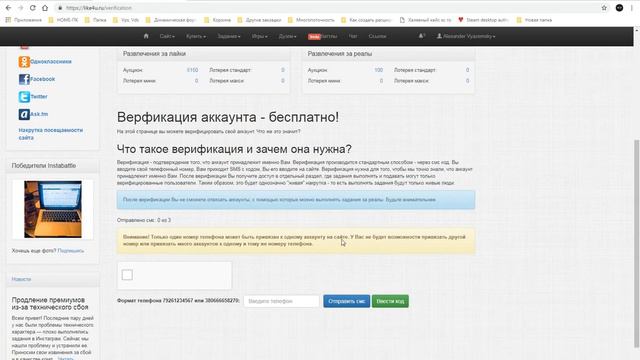Open the Папка bookmark folder
This screenshot has width=640, height=360.
96,20
